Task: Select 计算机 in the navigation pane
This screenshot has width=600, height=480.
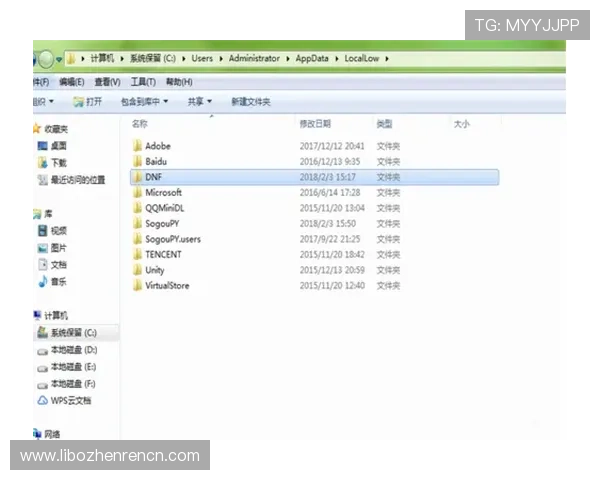Action: pyautogui.click(x=51, y=315)
